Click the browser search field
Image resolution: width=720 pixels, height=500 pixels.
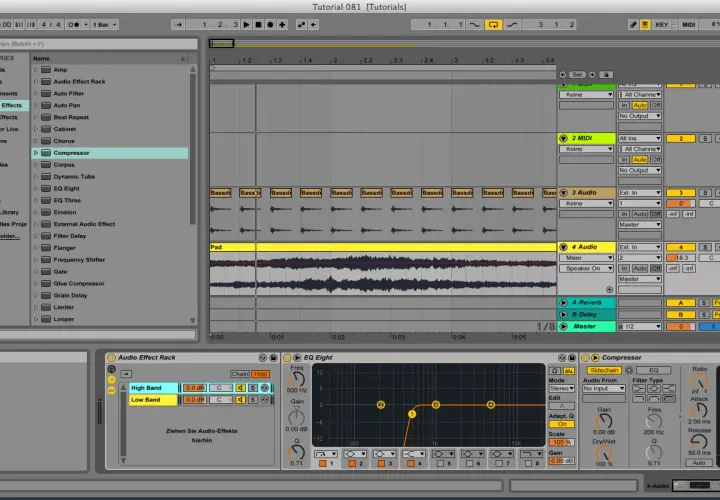(98, 44)
